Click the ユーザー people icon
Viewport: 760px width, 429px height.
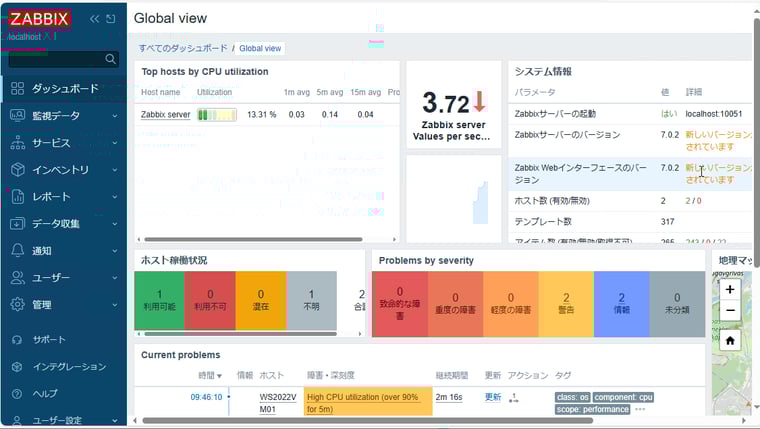click(x=17, y=278)
